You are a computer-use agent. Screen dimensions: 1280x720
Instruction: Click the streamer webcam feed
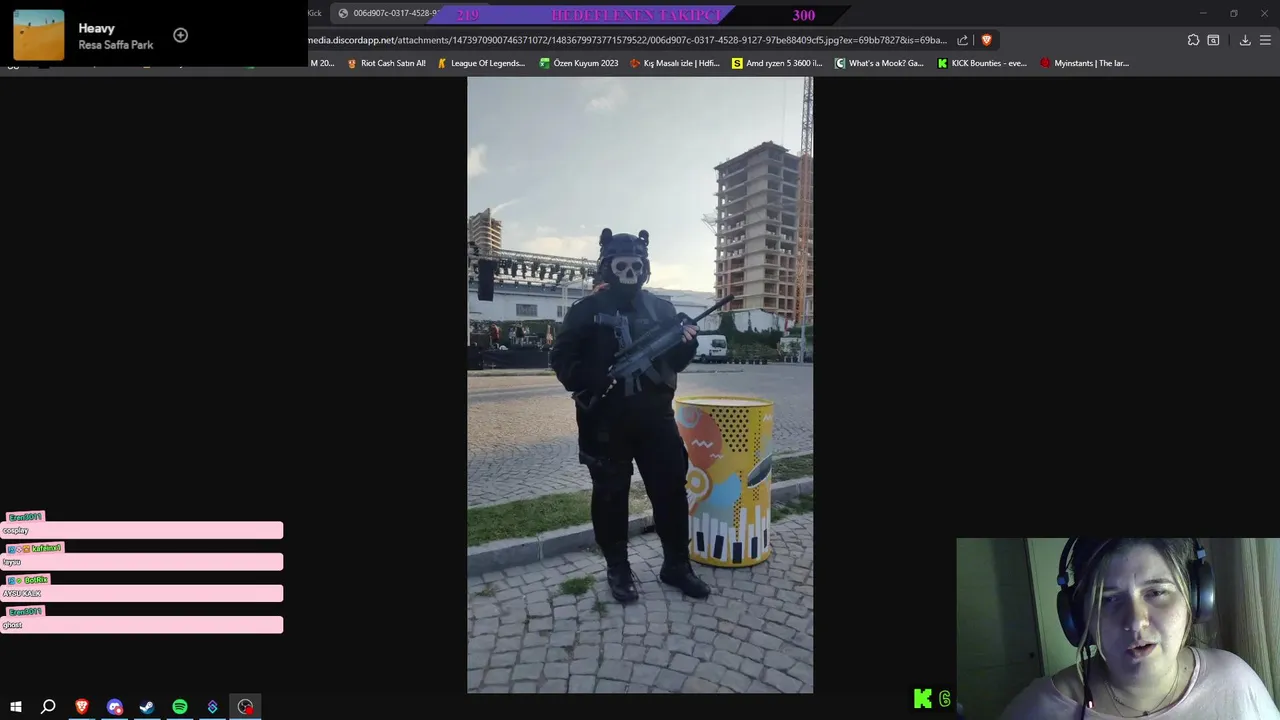point(1118,628)
